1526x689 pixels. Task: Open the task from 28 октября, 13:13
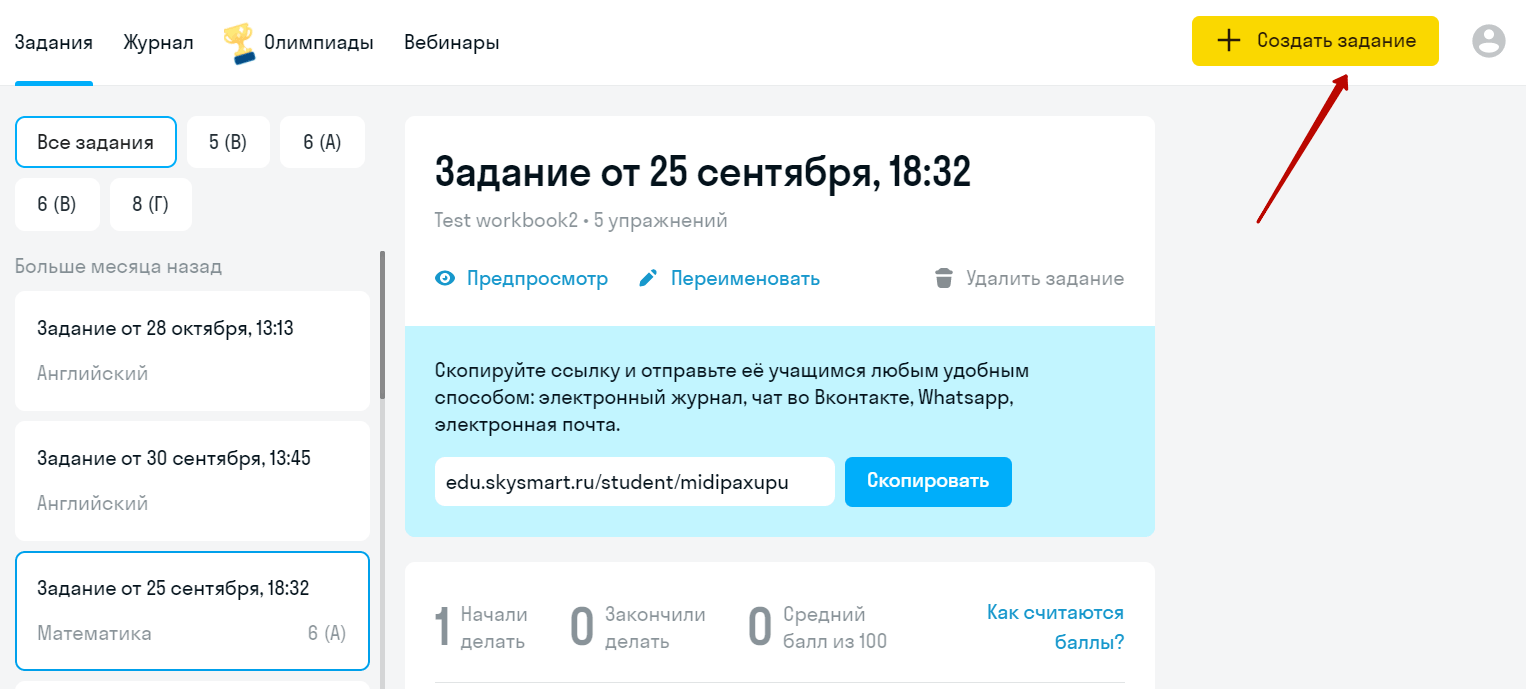coord(192,350)
